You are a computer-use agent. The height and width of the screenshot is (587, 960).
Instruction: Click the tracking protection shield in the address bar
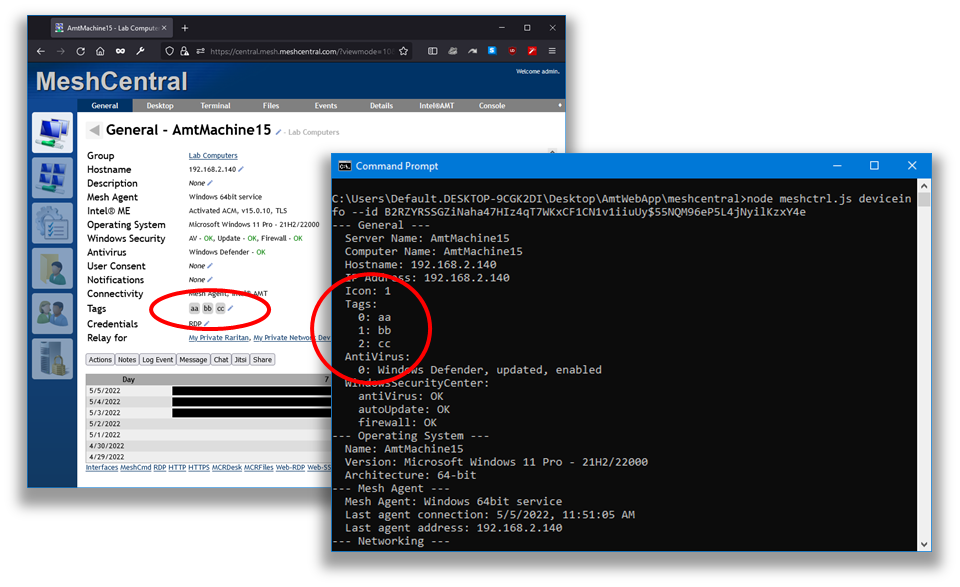coord(169,49)
